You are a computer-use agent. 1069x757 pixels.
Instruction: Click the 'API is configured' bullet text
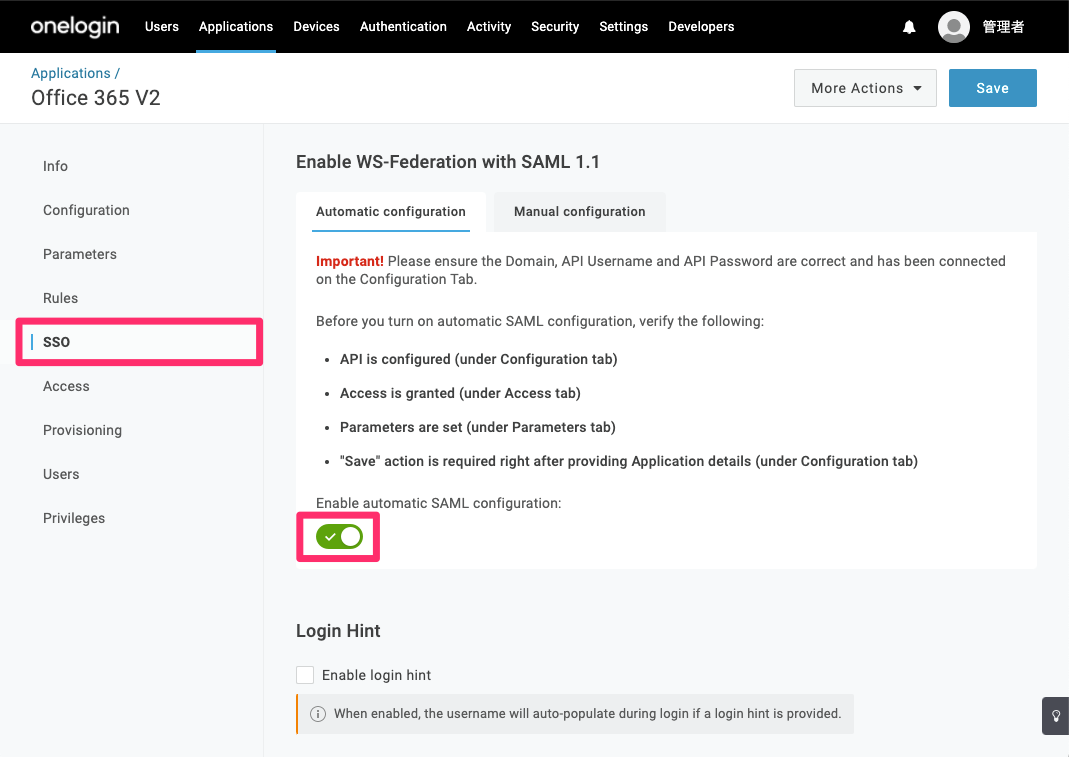click(479, 359)
